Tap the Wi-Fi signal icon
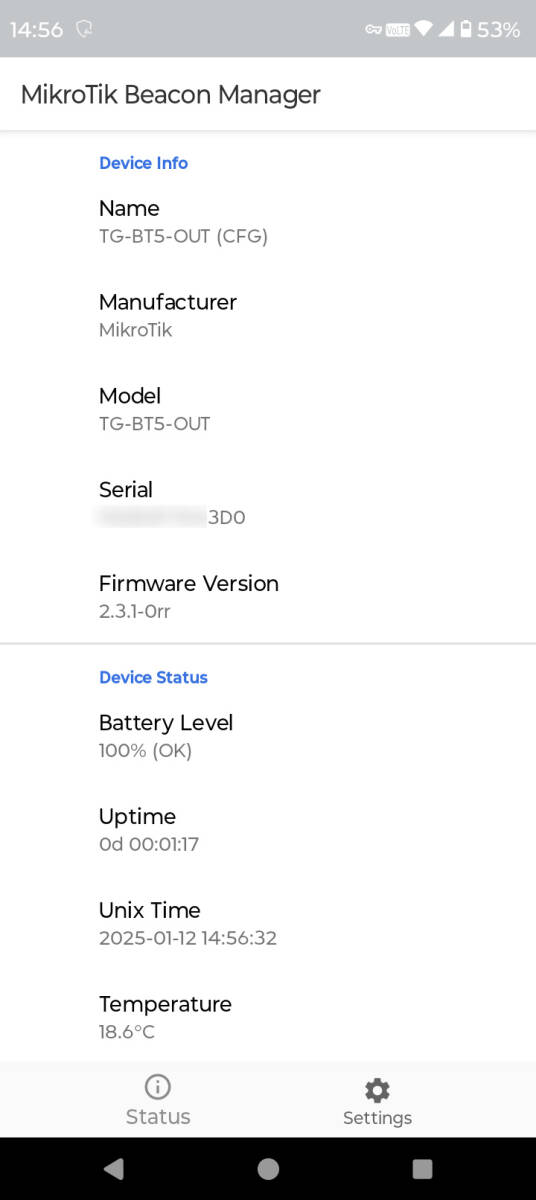This screenshot has height=1200, width=536. [x=424, y=30]
